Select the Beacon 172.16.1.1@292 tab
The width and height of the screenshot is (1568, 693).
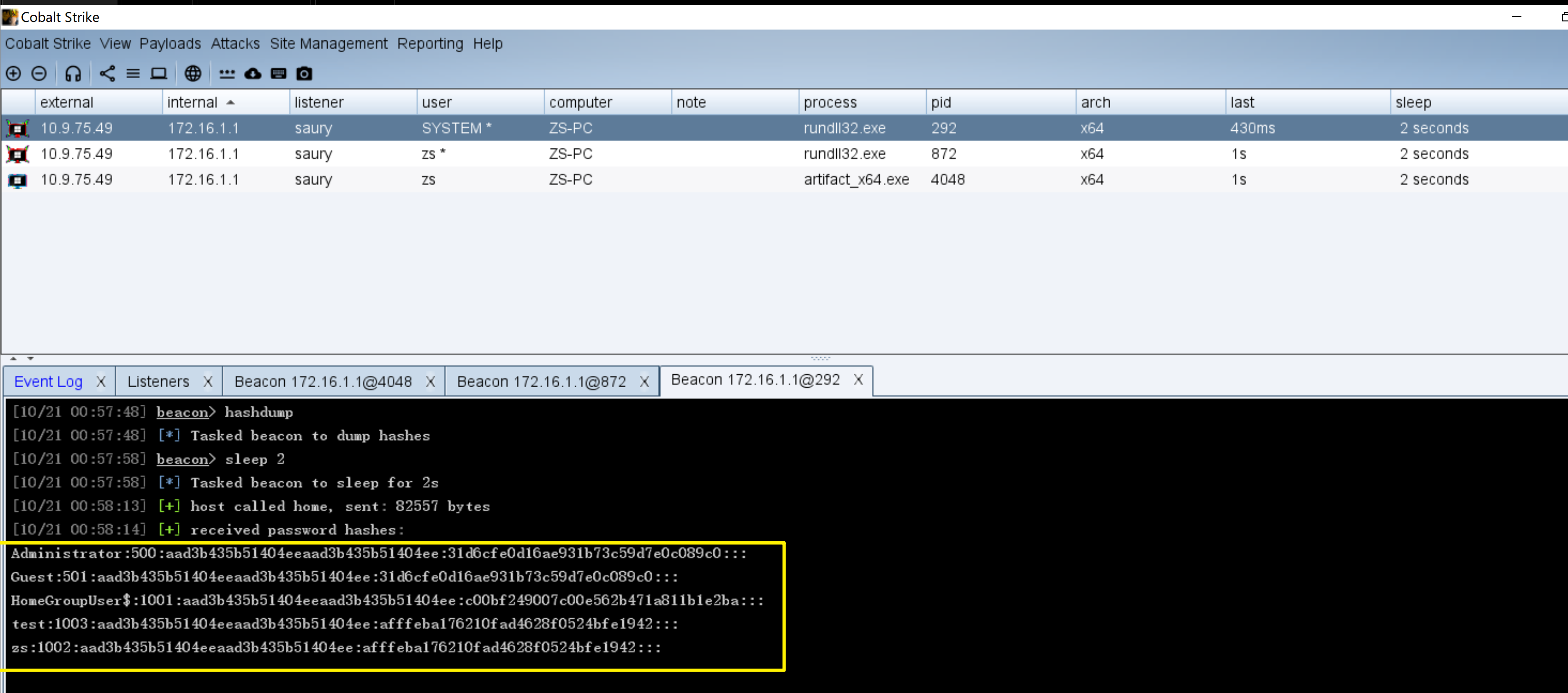click(755, 380)
